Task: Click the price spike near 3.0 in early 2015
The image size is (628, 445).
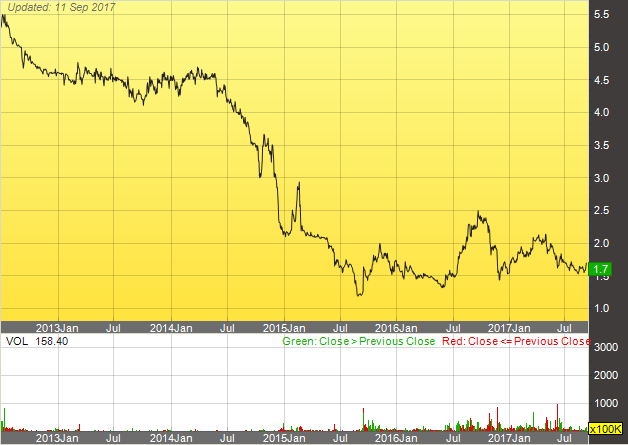Action: click(299, 183)
